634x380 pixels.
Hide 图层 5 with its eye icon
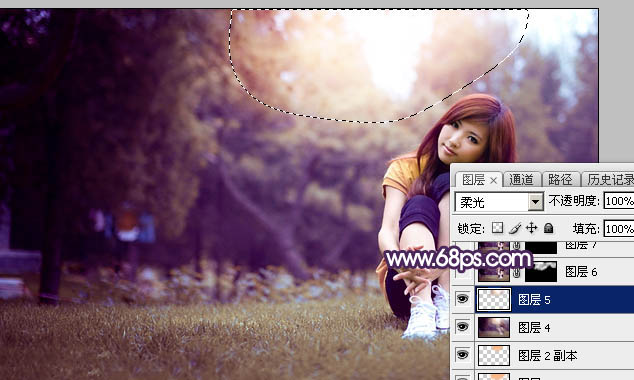coord(462,299)
